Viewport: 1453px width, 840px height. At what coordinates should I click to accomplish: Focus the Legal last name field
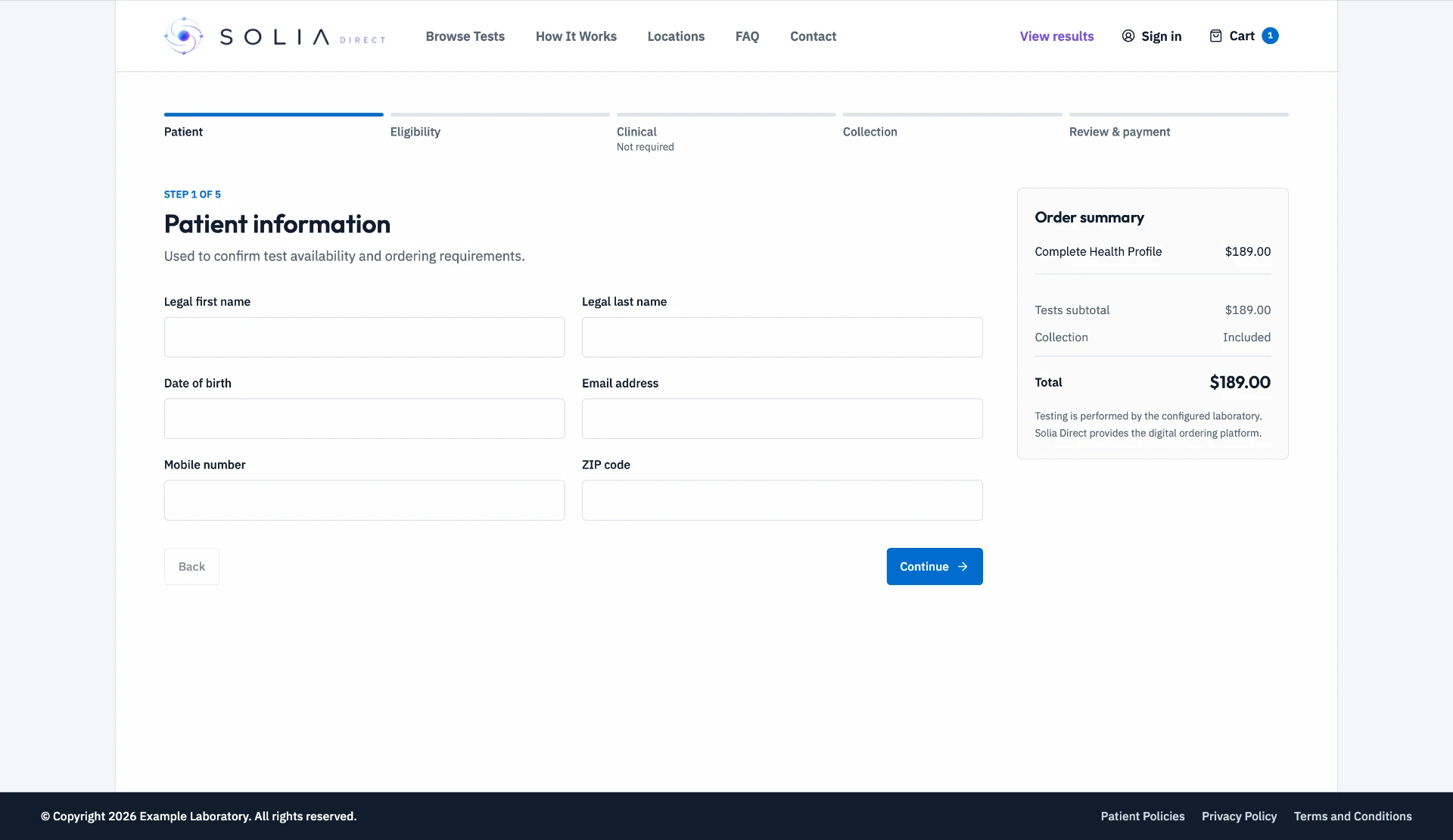782,338
